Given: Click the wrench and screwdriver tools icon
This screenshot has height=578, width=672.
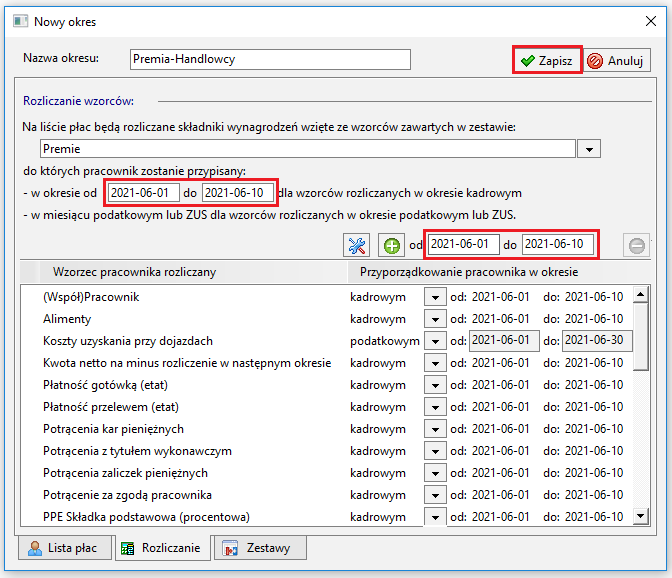Looking at the screenshot, I should 356,246.
